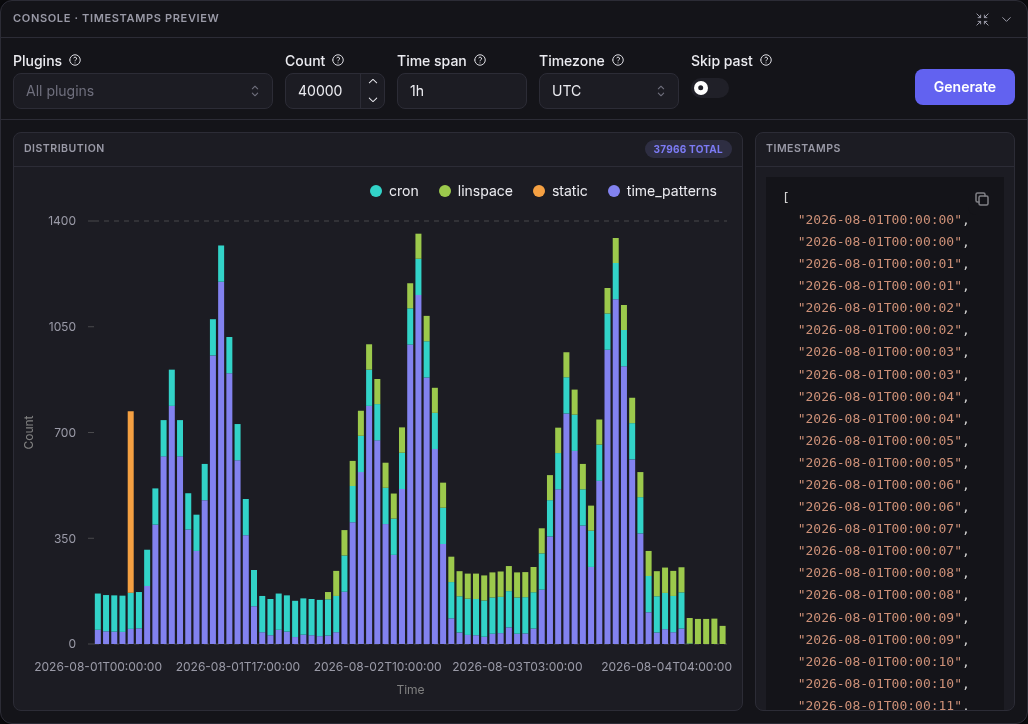Click the Time span help icon

click(481, 60)
